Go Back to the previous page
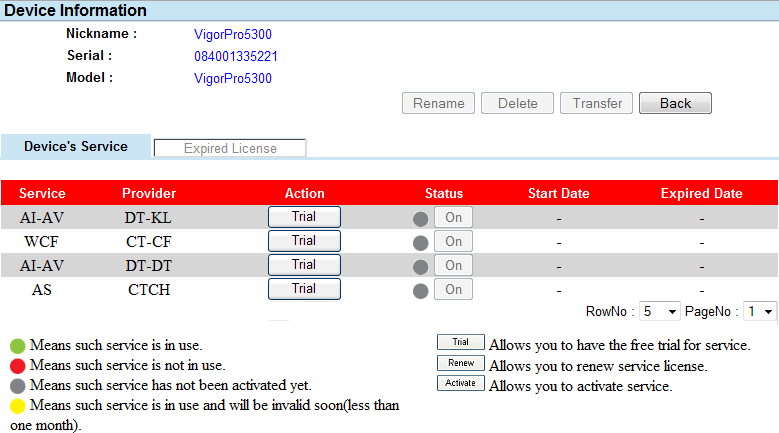779x433 pixels. point(675,103)
